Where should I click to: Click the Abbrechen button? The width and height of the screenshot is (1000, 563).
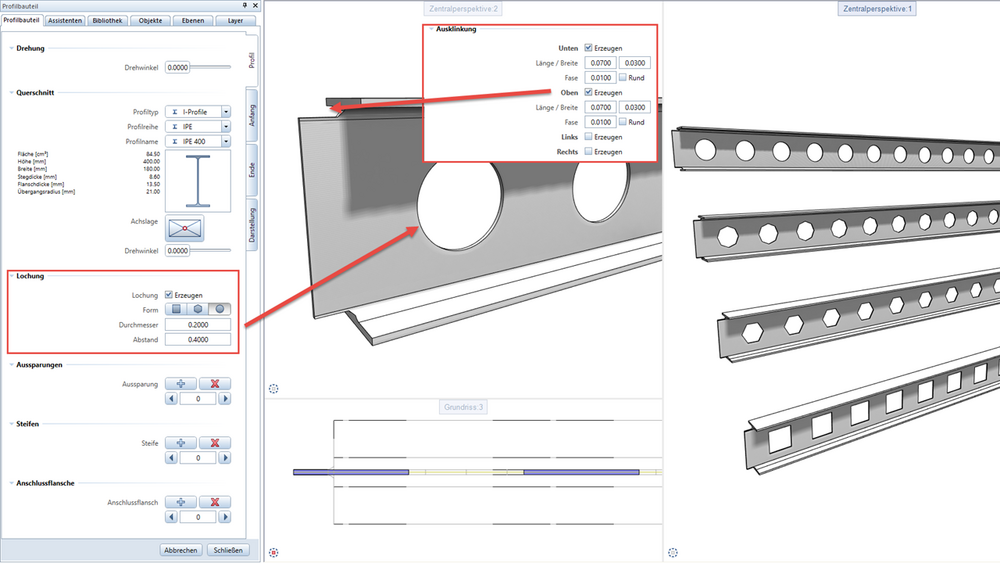point(180,550)
